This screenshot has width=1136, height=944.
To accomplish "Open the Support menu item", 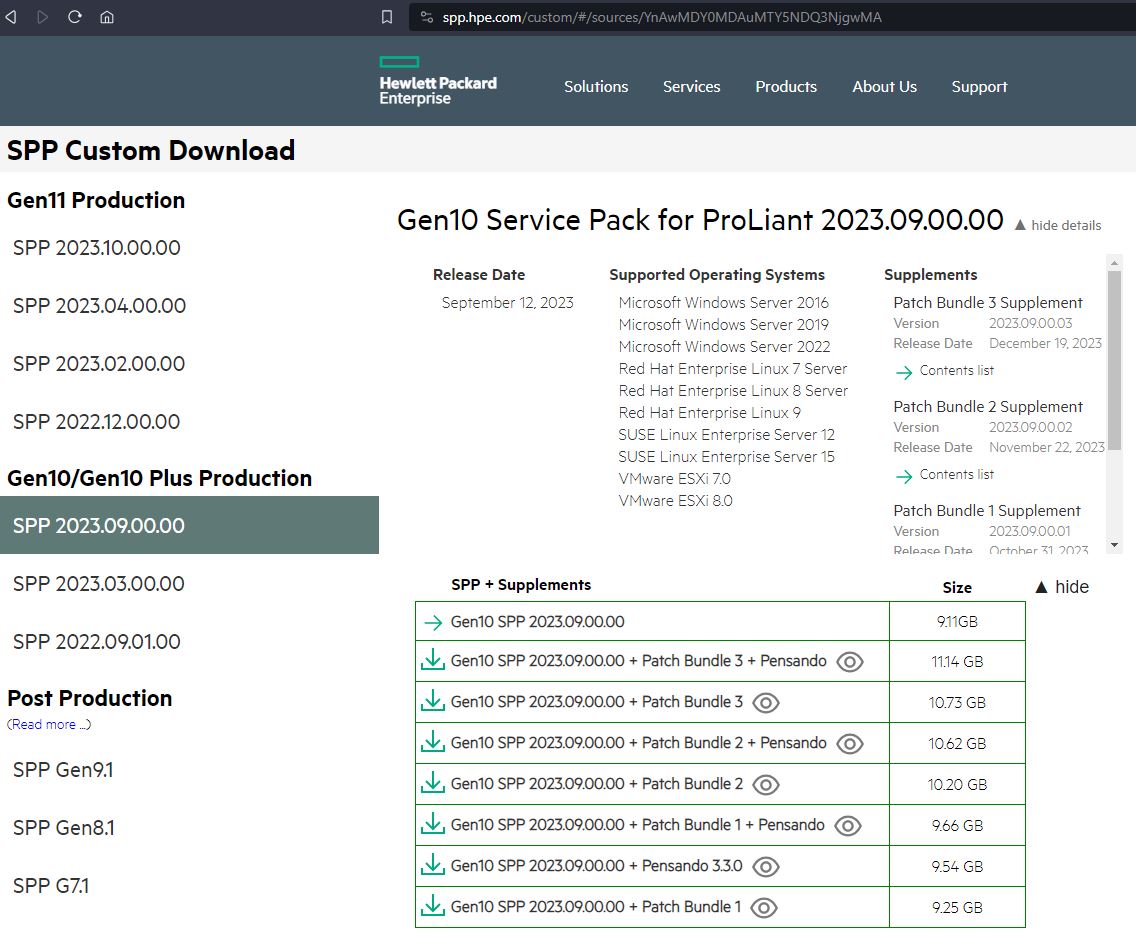I will coord(979,87).
